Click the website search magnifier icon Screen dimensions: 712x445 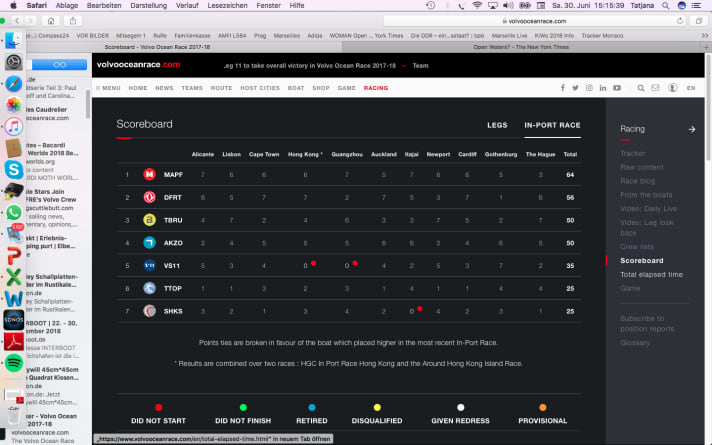point(641,88)
